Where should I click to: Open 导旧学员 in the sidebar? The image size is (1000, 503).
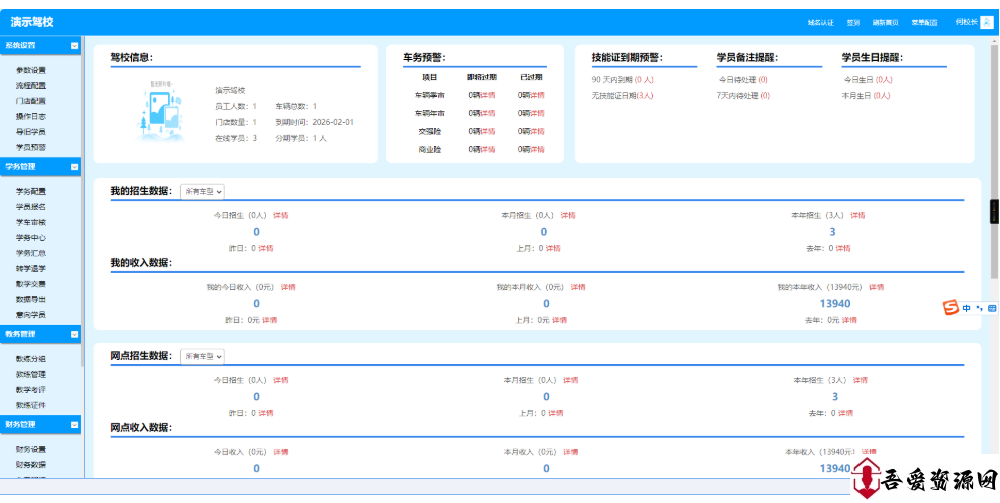click(x=31, y=132)
